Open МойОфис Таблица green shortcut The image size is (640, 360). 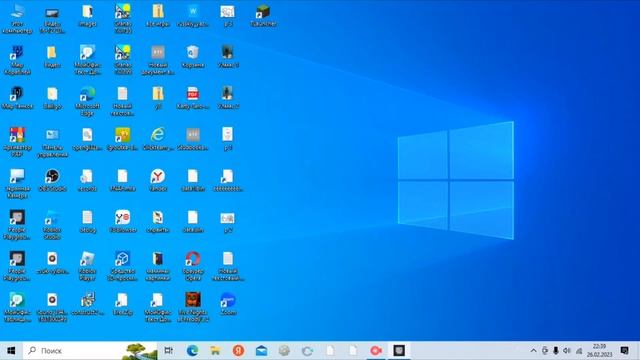coord(17,307)
